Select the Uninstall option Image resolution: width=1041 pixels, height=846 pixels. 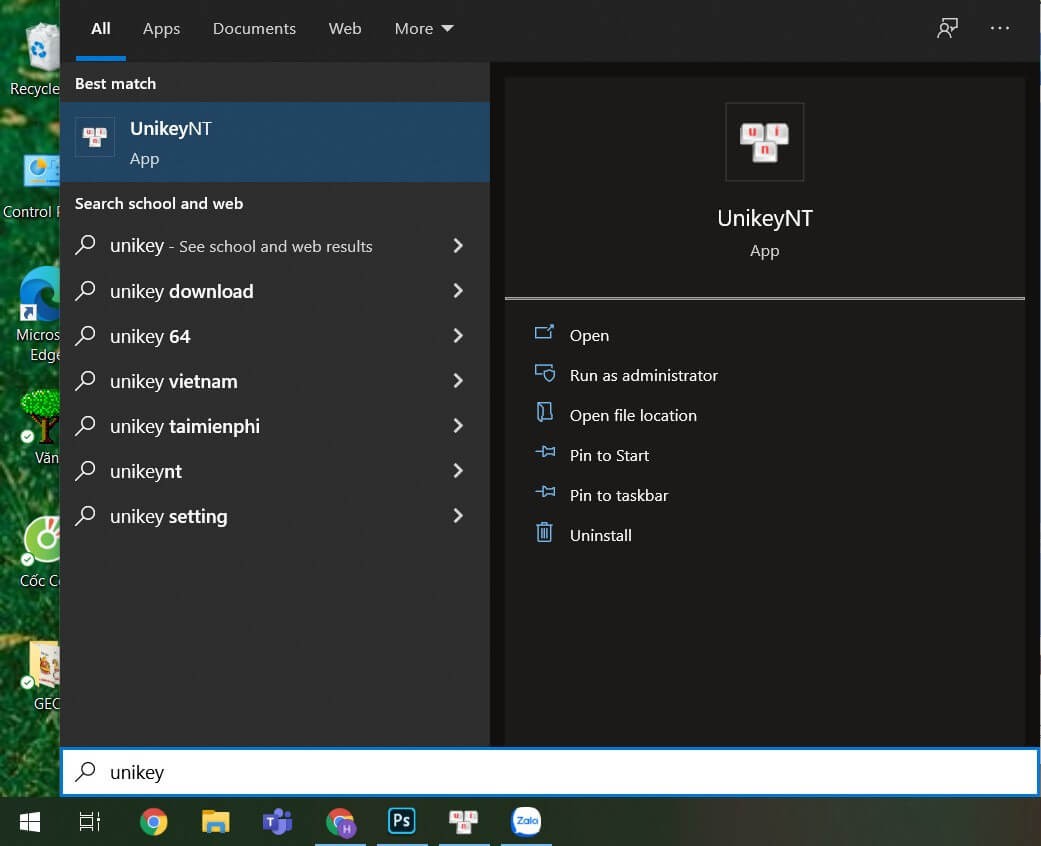click(x=600, y=535)
